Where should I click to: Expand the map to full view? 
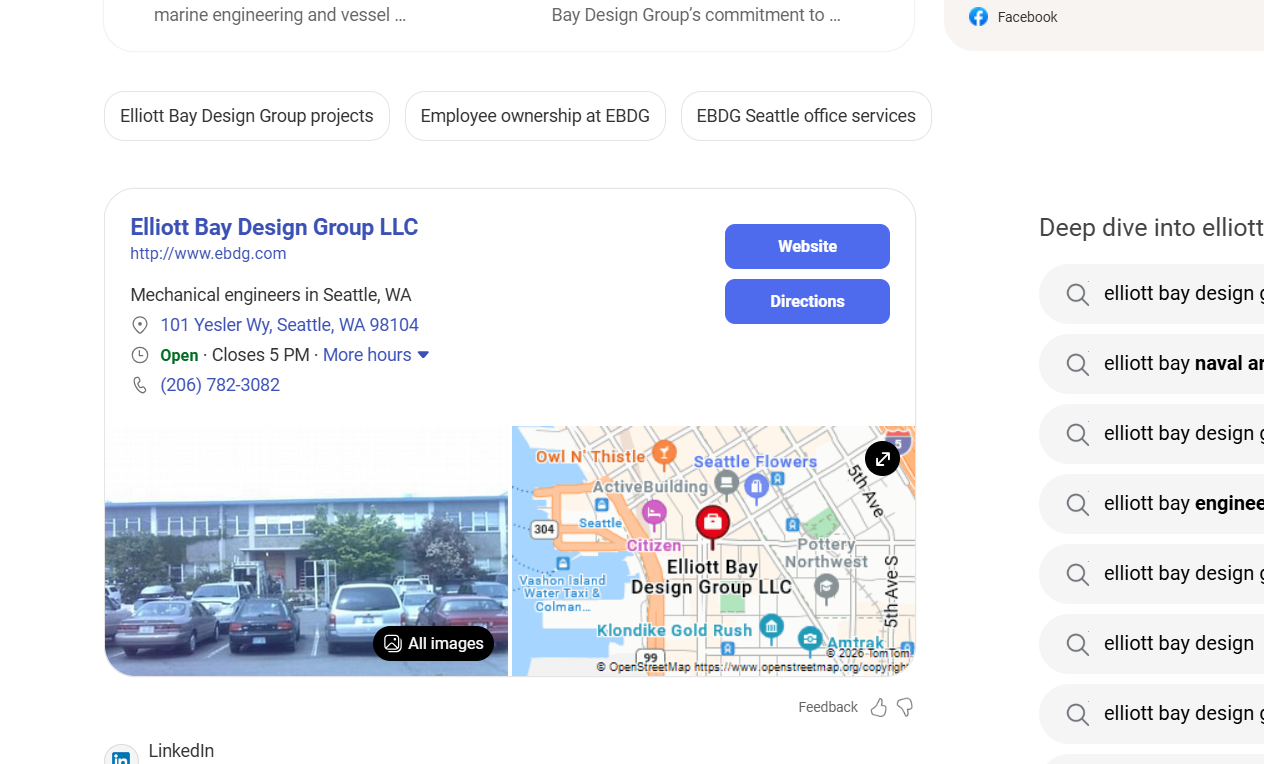point(882,459)
